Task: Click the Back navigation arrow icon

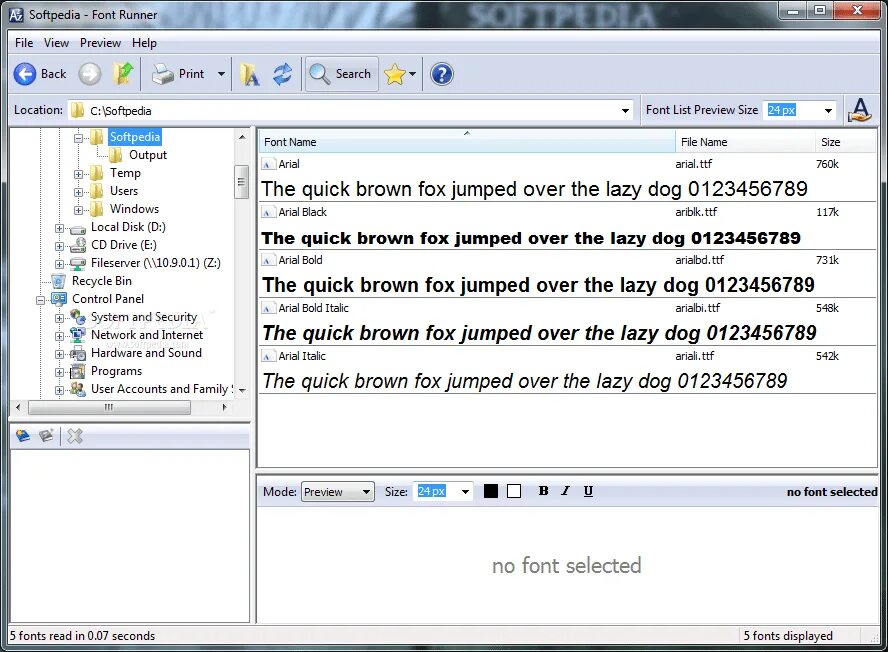Action: point(24,74)
